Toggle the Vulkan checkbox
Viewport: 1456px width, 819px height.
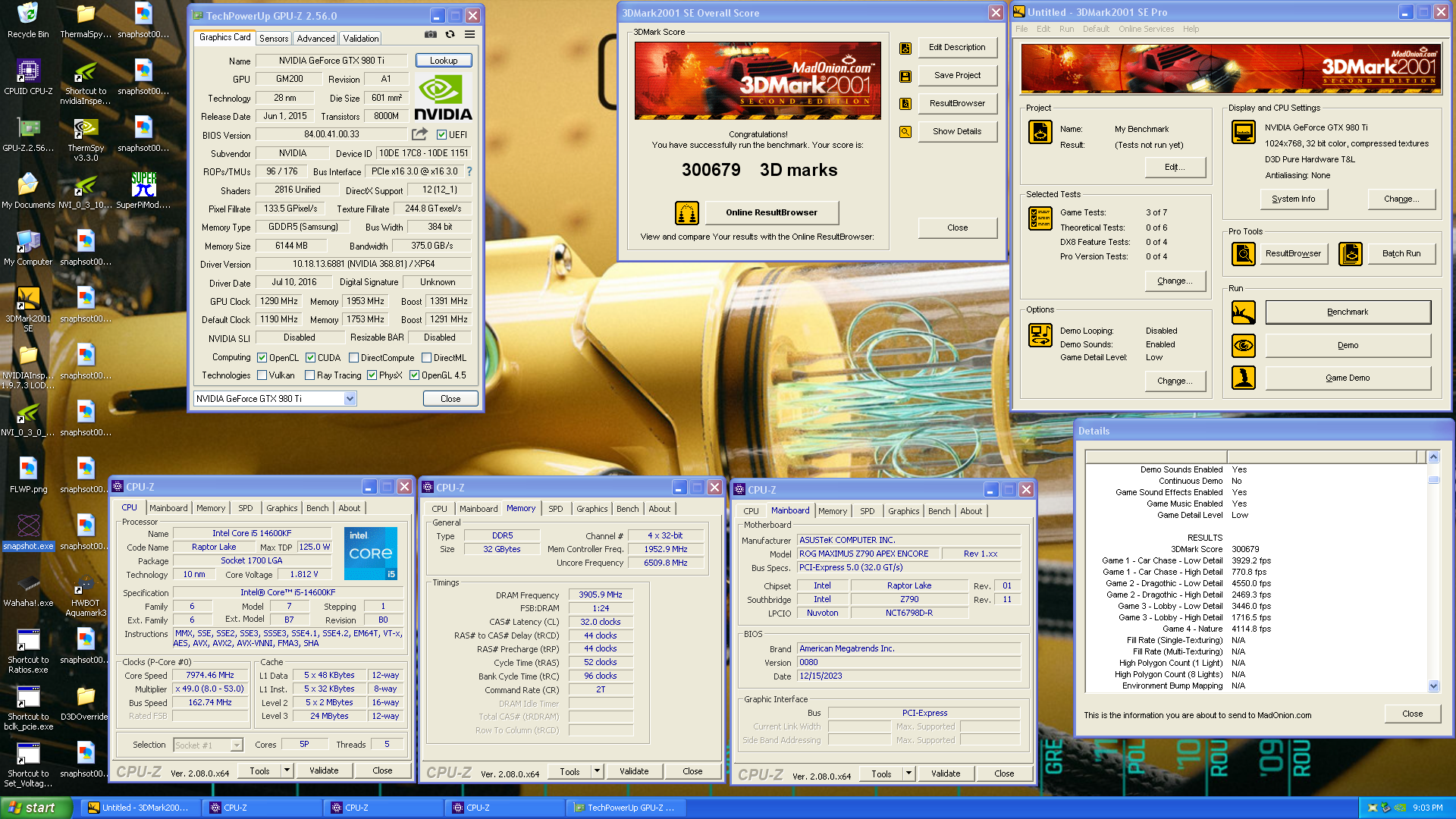[x=262, y=375]
